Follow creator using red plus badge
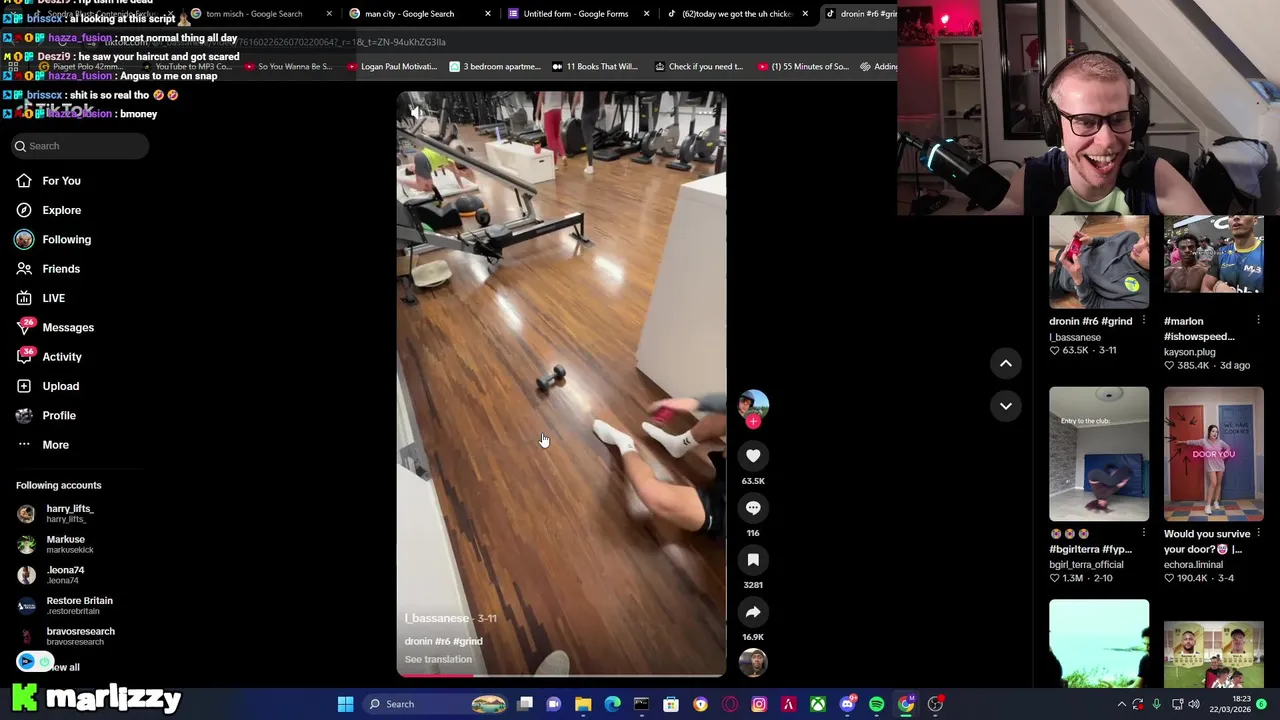This screenshot has height=720, width=1280. point(753,422)
